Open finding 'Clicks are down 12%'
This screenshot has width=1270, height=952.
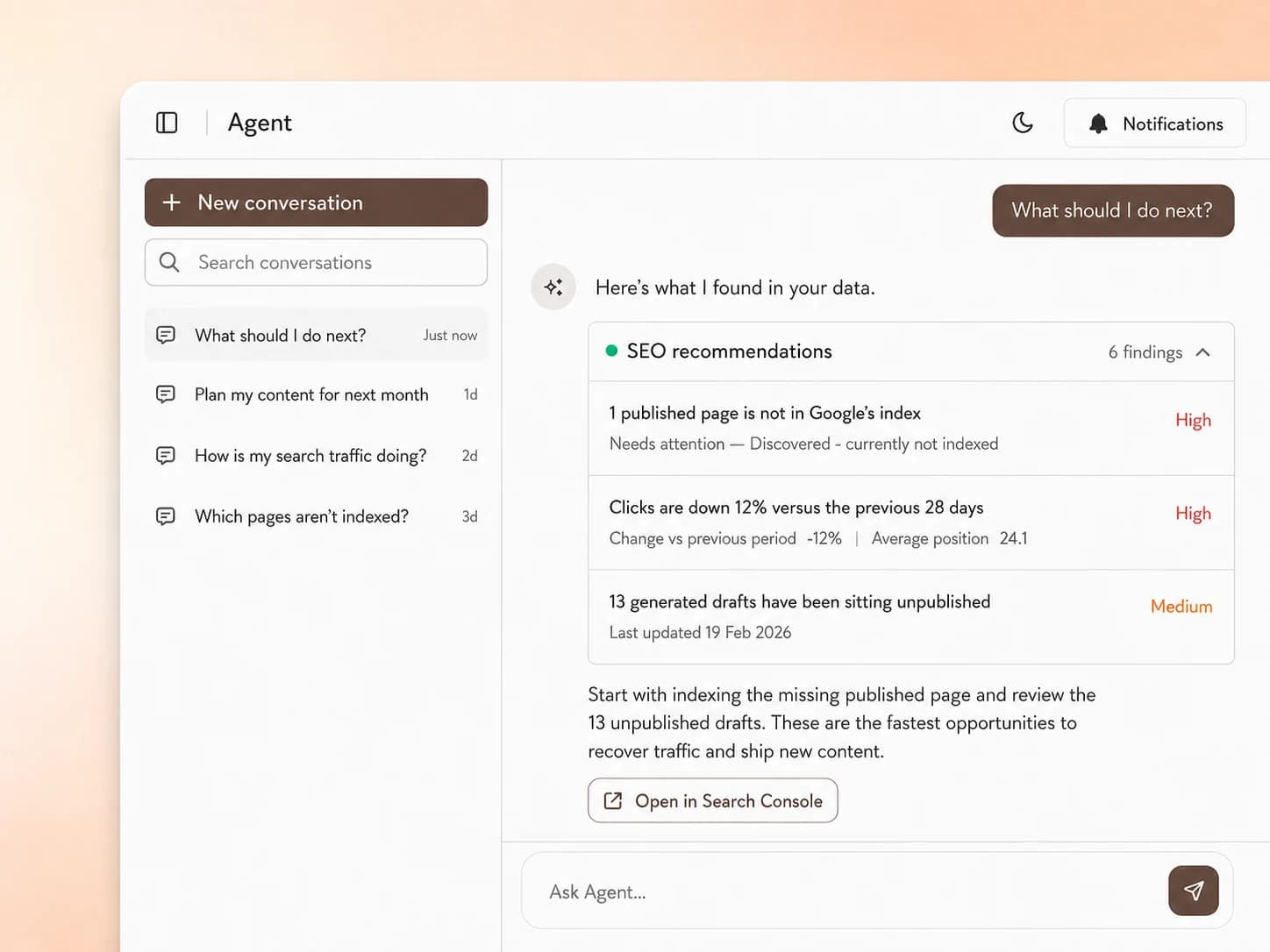pos(911,523)
